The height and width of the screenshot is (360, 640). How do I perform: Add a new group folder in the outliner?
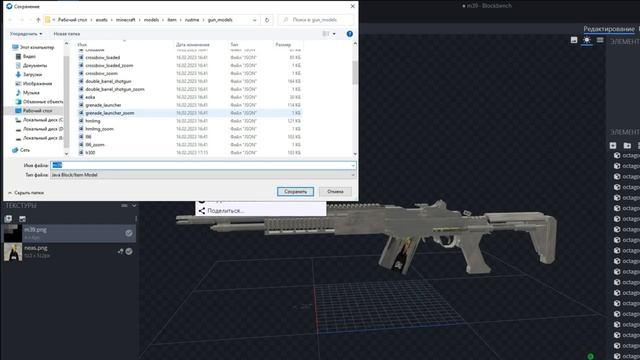pos(627,145)
